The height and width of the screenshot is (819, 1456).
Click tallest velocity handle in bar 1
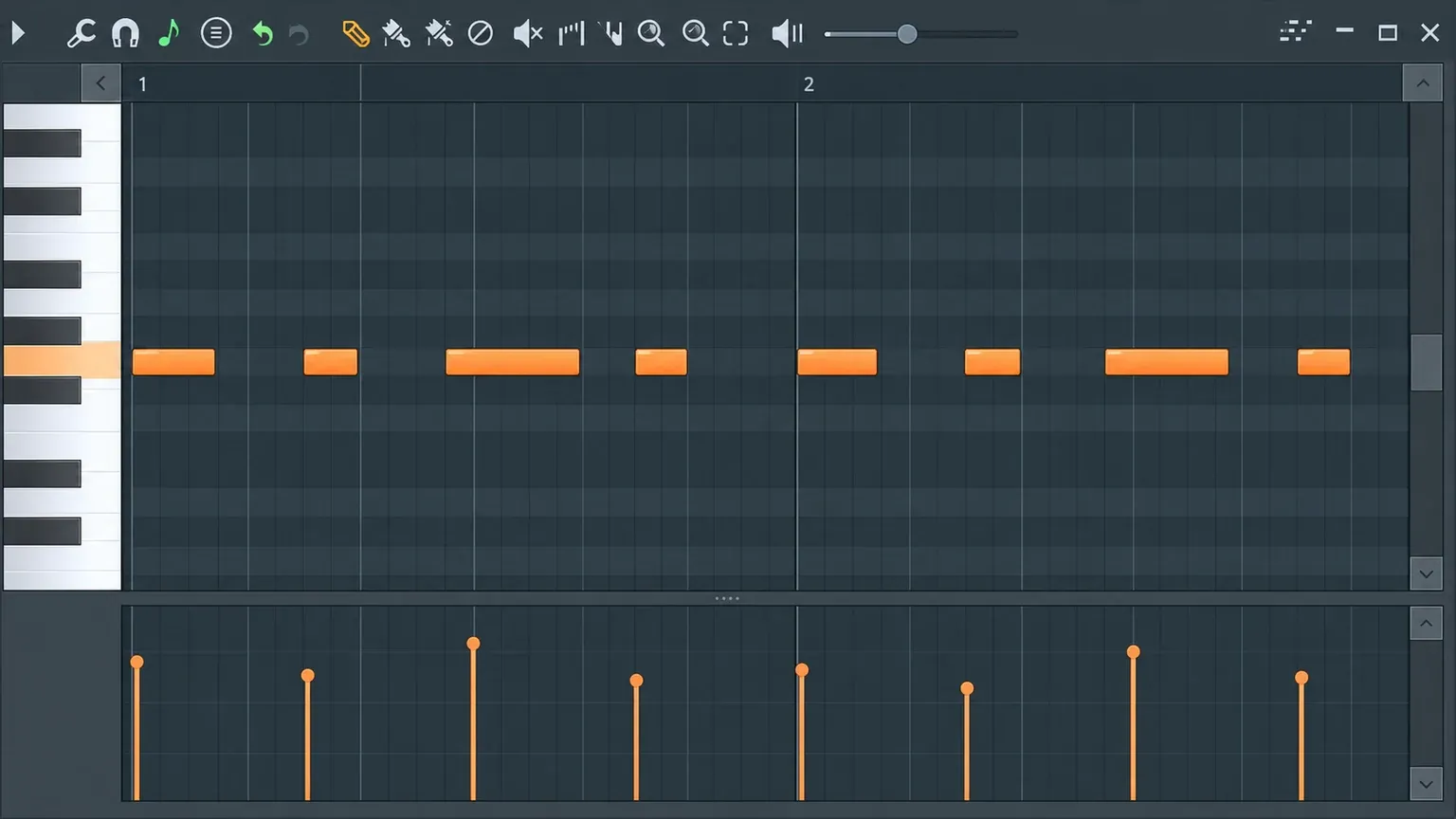click(473, 644)
